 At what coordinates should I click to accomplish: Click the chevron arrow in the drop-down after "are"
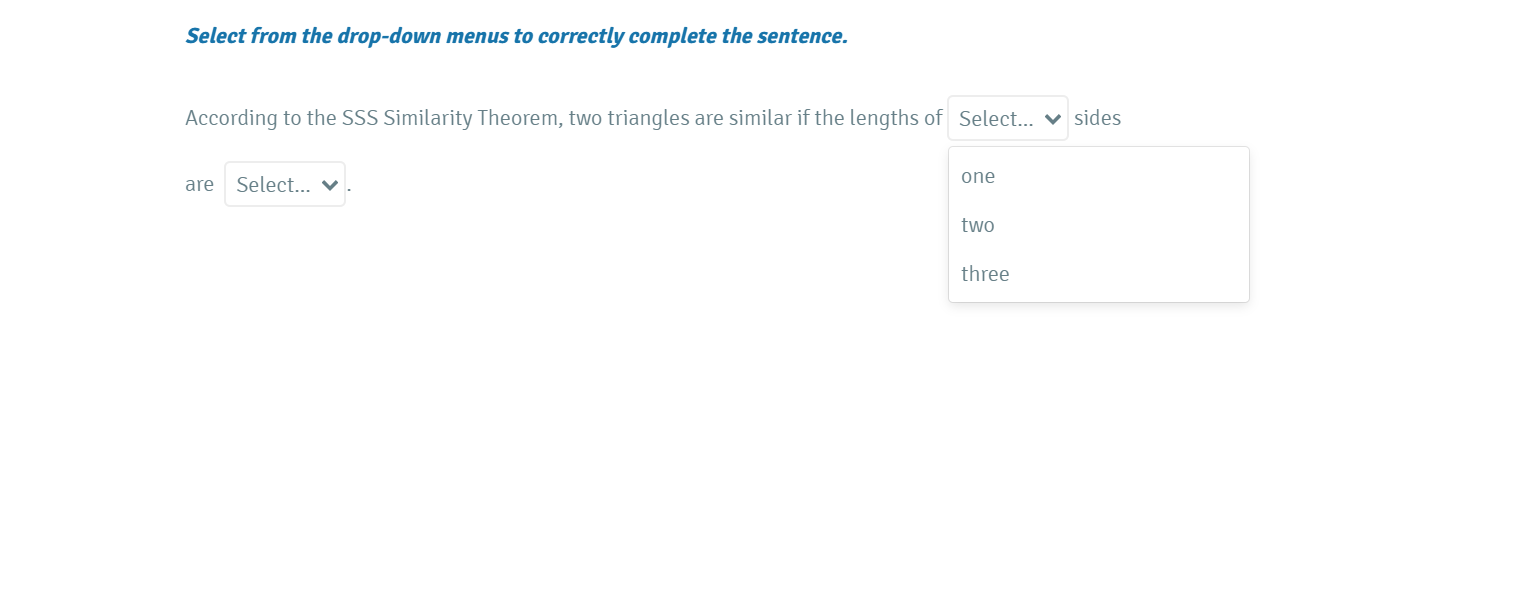coord(329,185)
